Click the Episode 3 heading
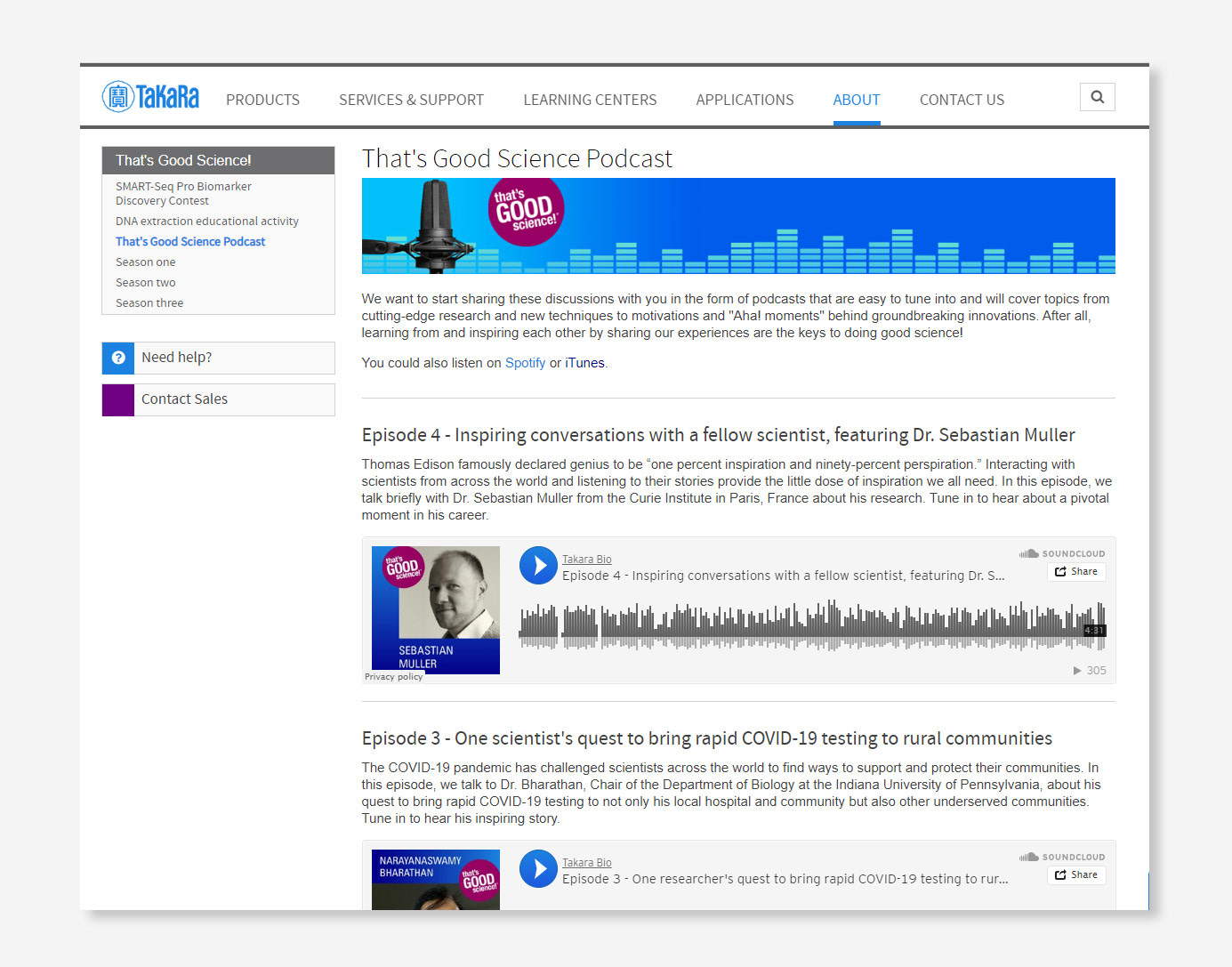Image resolution: width=1232 pixels, height=967 pixels. 707,738
